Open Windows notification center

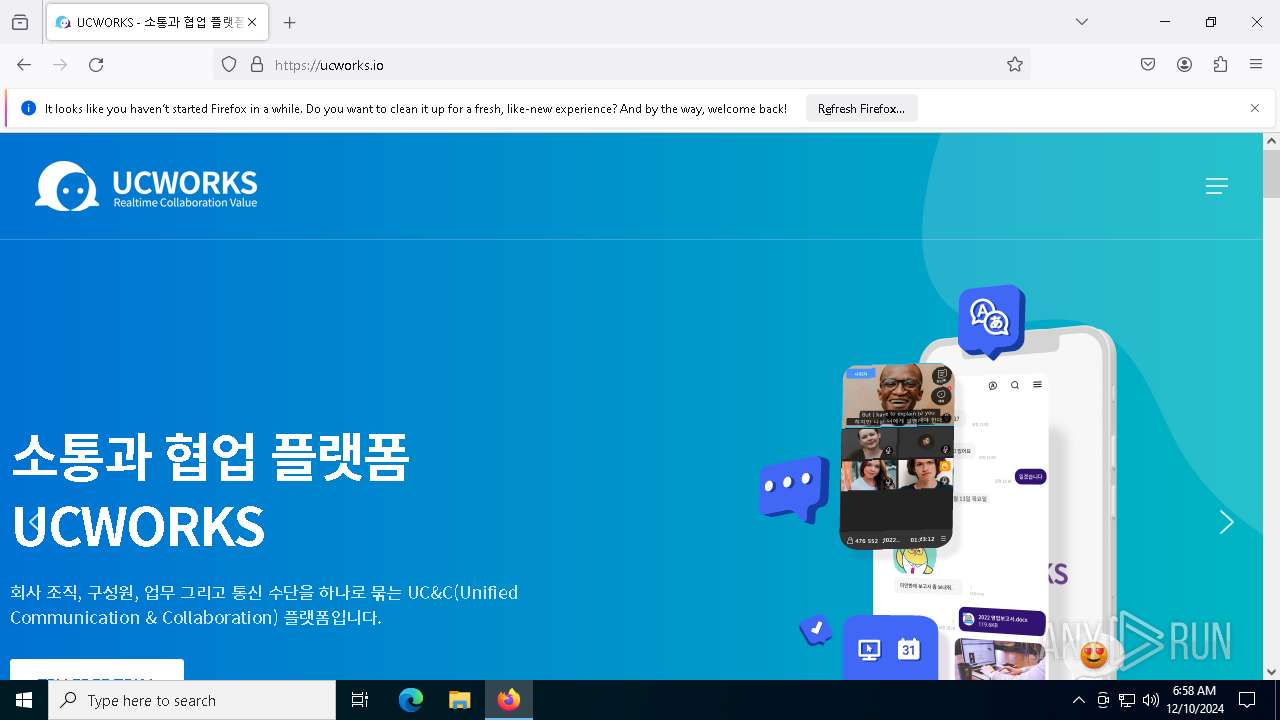(1247, 700)
